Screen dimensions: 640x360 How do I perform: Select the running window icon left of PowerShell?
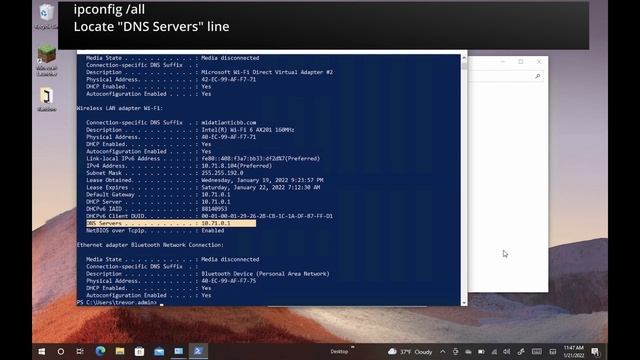(179, 351)
